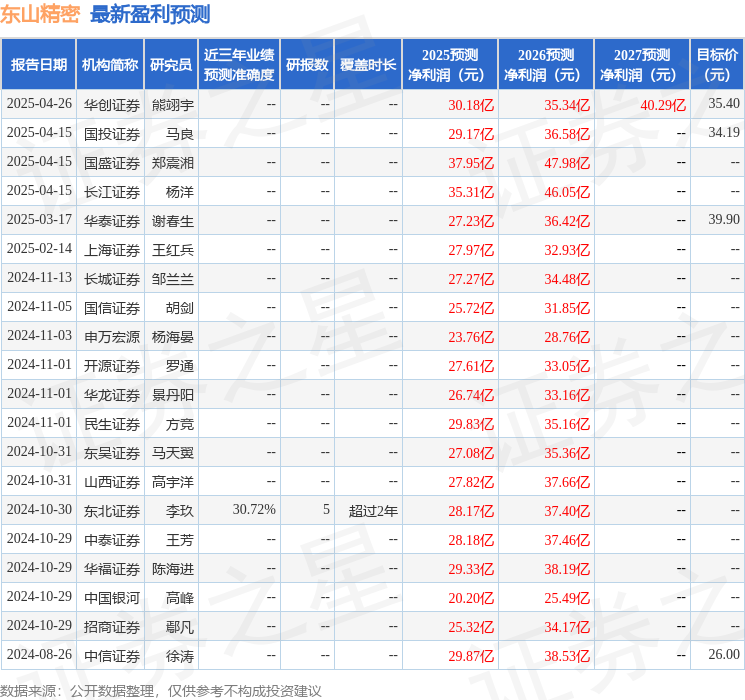Click analyst name 谢春生
This screenshot has width=745, height=700.
pyautogui.click(x=172, y=221)
